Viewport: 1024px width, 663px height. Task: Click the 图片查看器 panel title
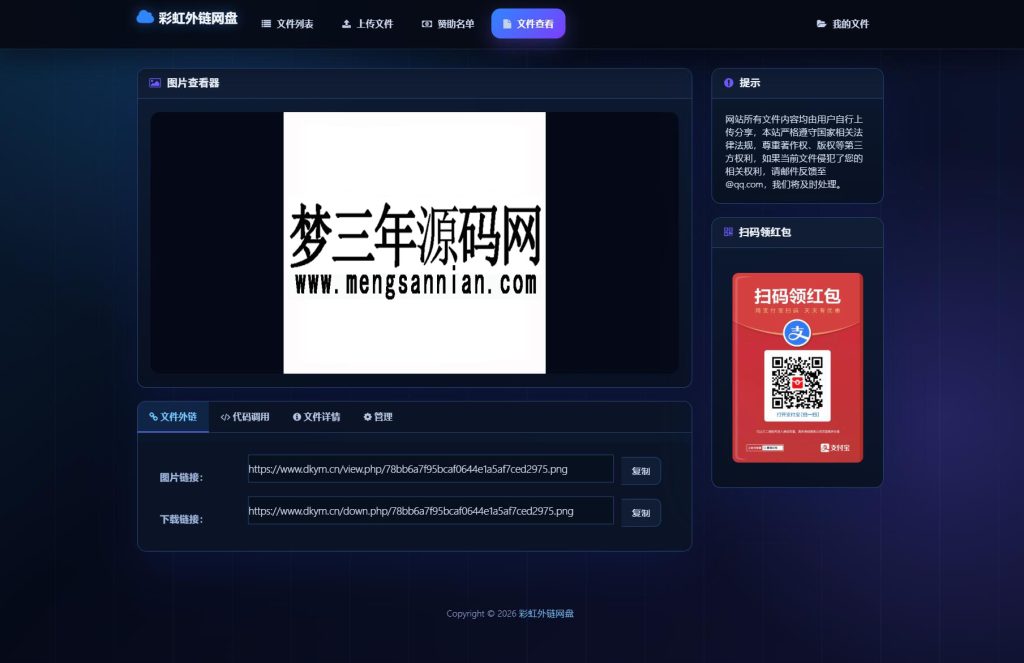[x=193, y=83]
